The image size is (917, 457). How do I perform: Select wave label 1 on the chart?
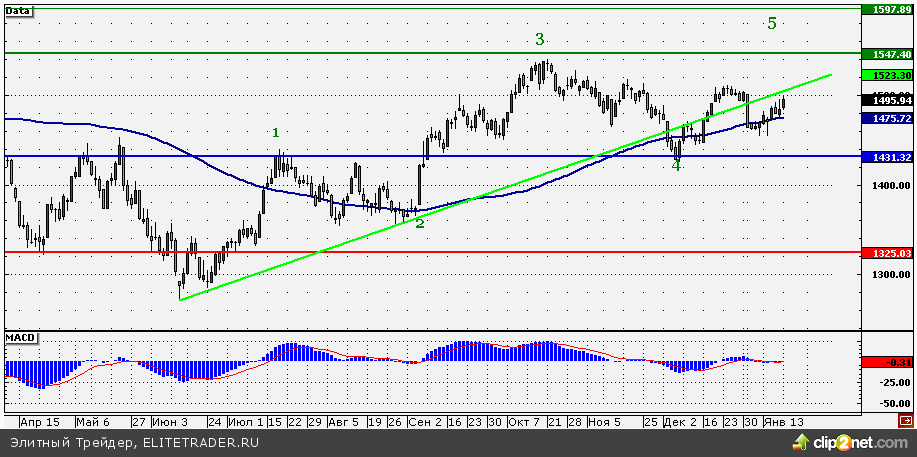[x=276, y=133]
